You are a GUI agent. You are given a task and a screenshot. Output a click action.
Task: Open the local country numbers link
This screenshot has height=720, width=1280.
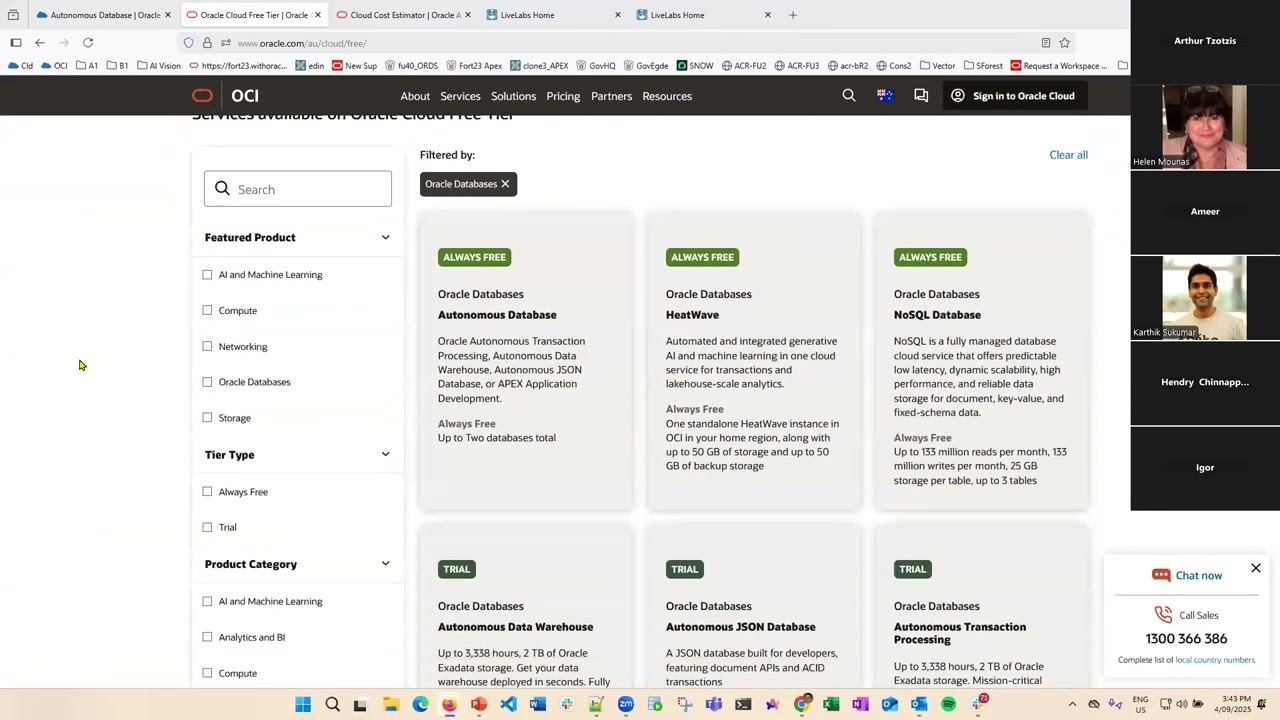coord(1215,660)
